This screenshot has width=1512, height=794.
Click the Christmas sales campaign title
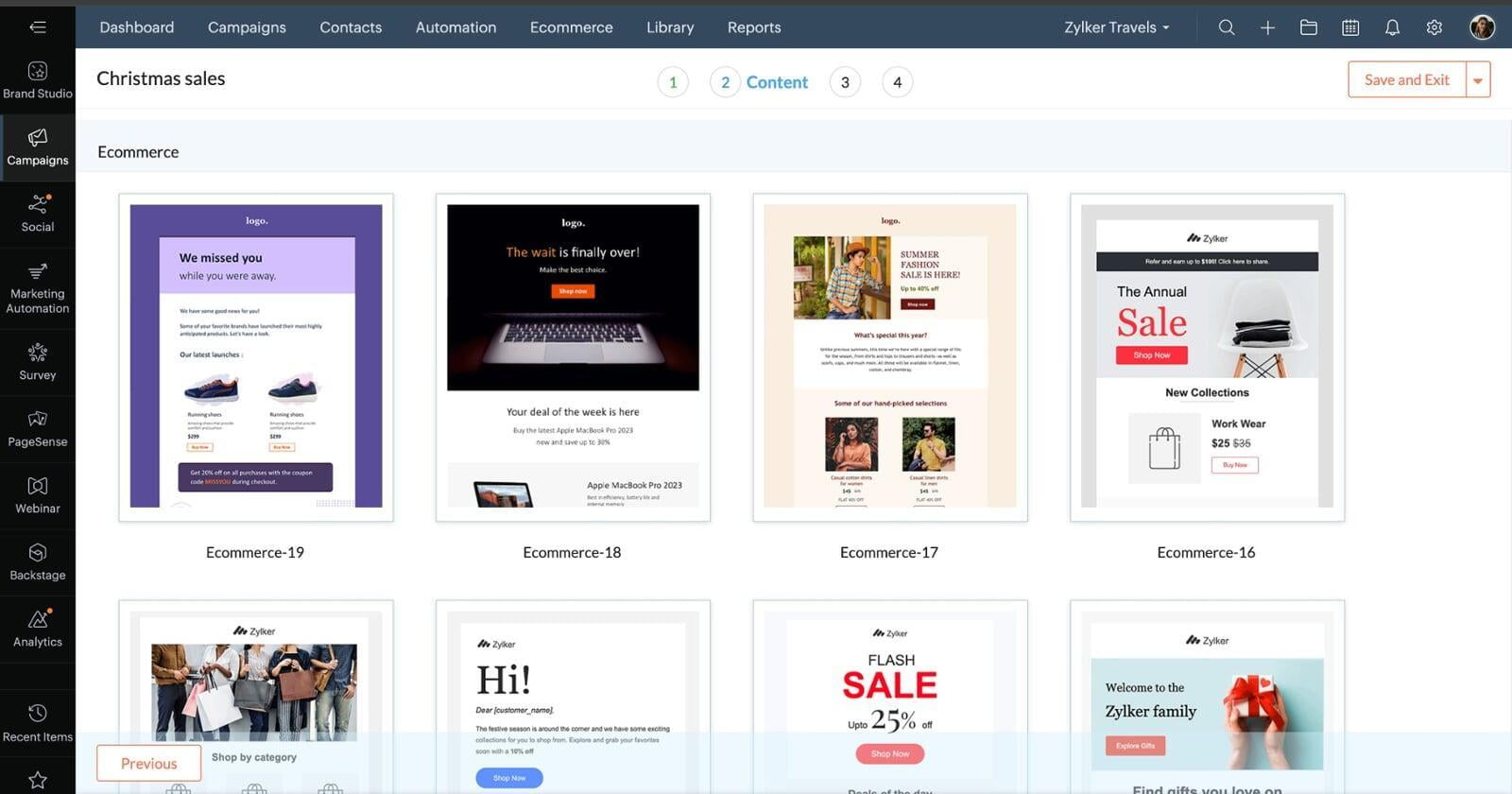pos(161,78)
